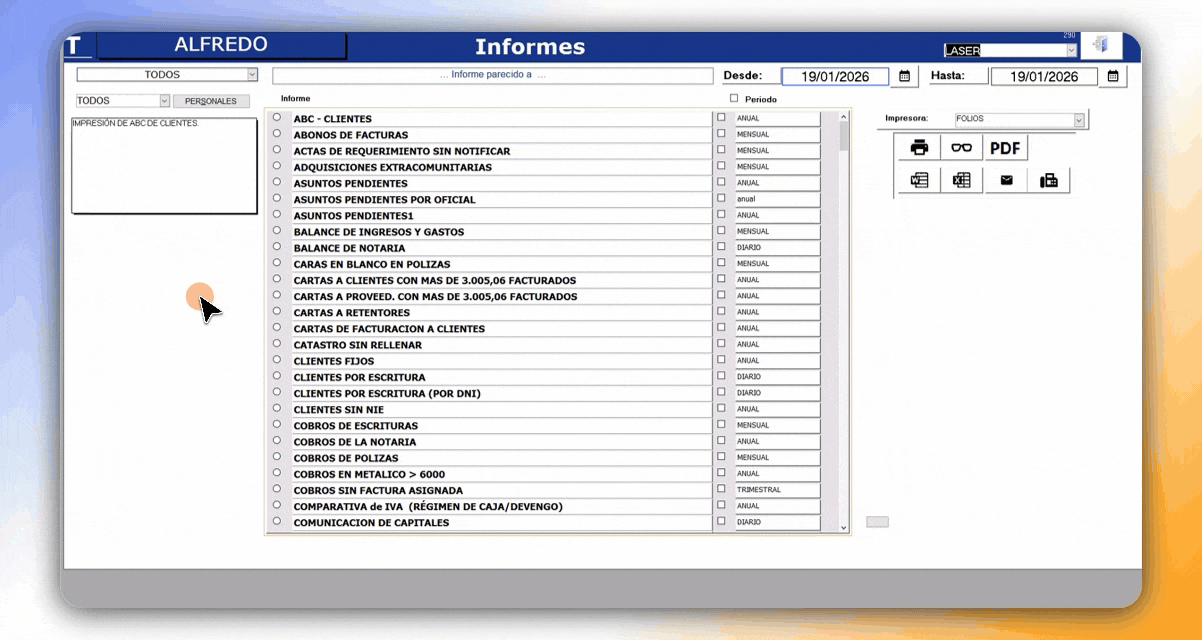
Task: Select the BALANCE DE NOTARIA radio button
Action: (x=277, y=247)
